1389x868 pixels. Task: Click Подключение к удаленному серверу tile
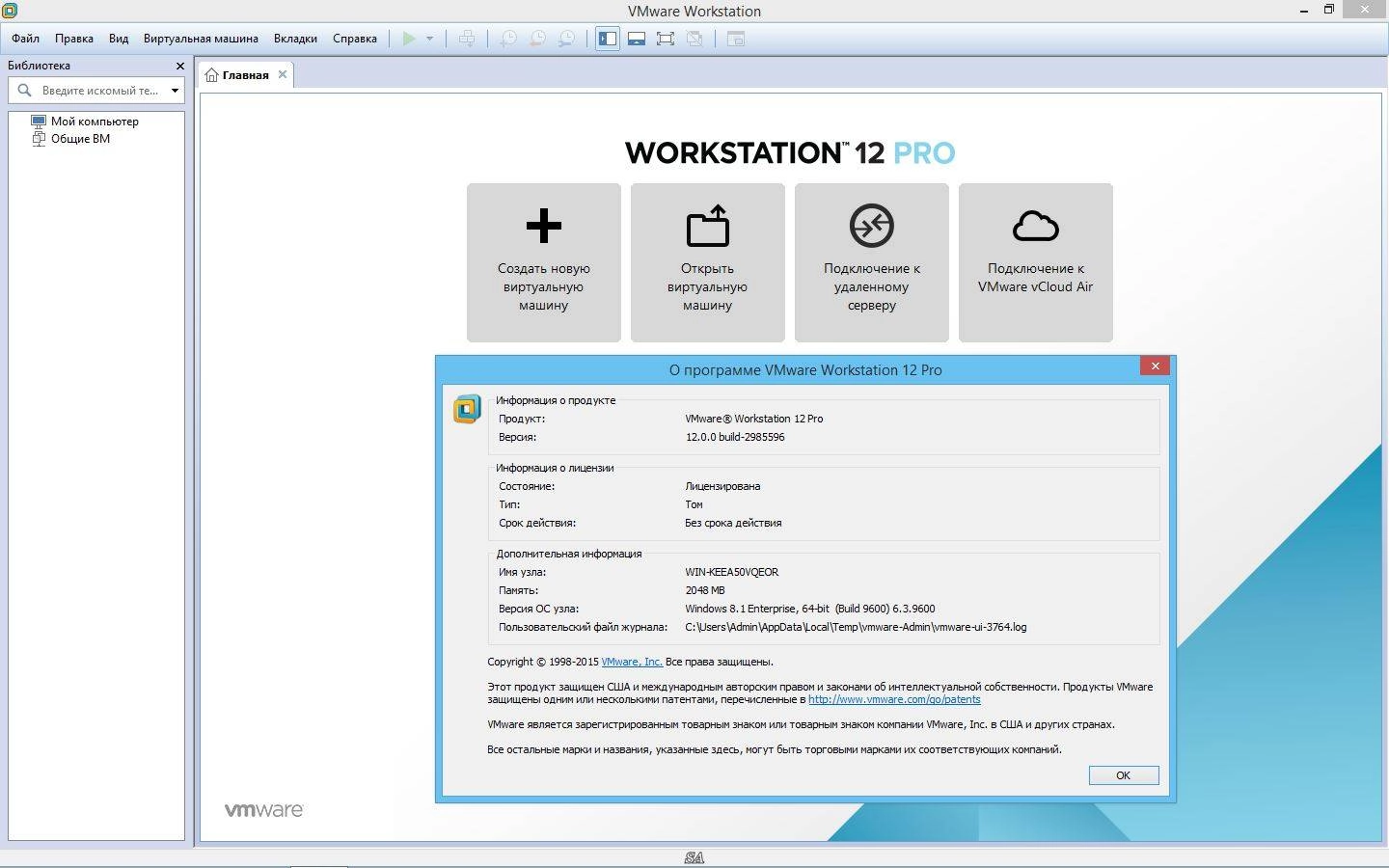tap(872, 262)
